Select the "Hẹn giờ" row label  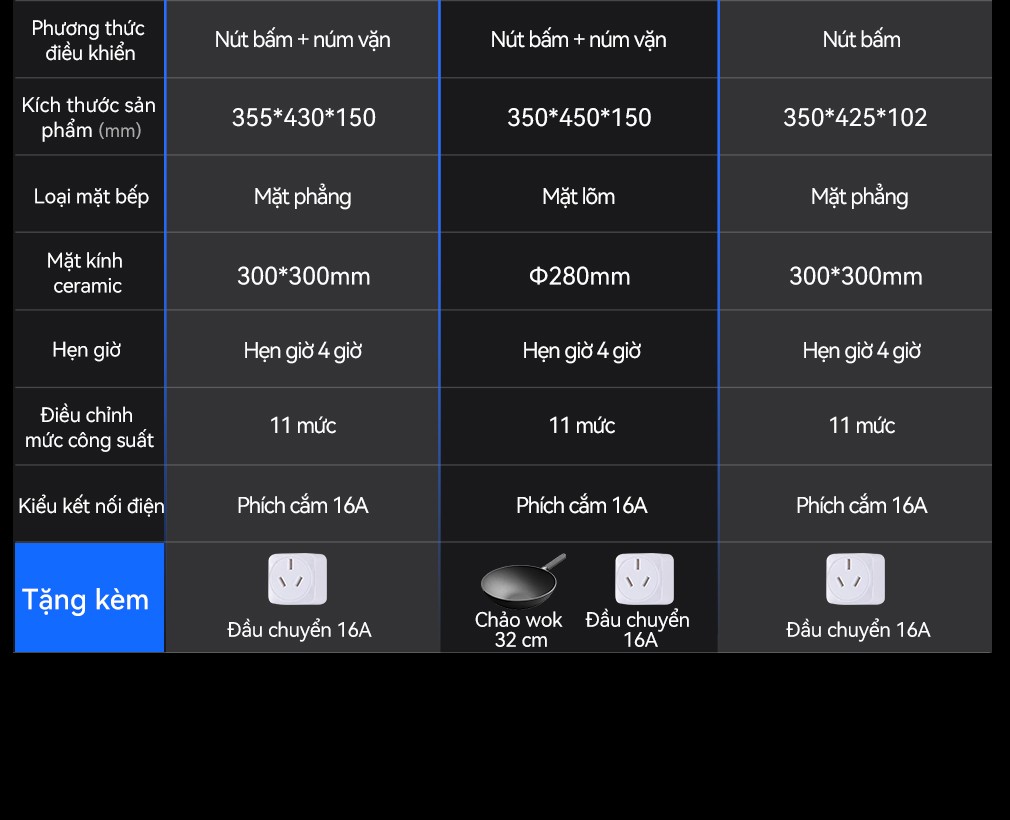tap(86, 350)
